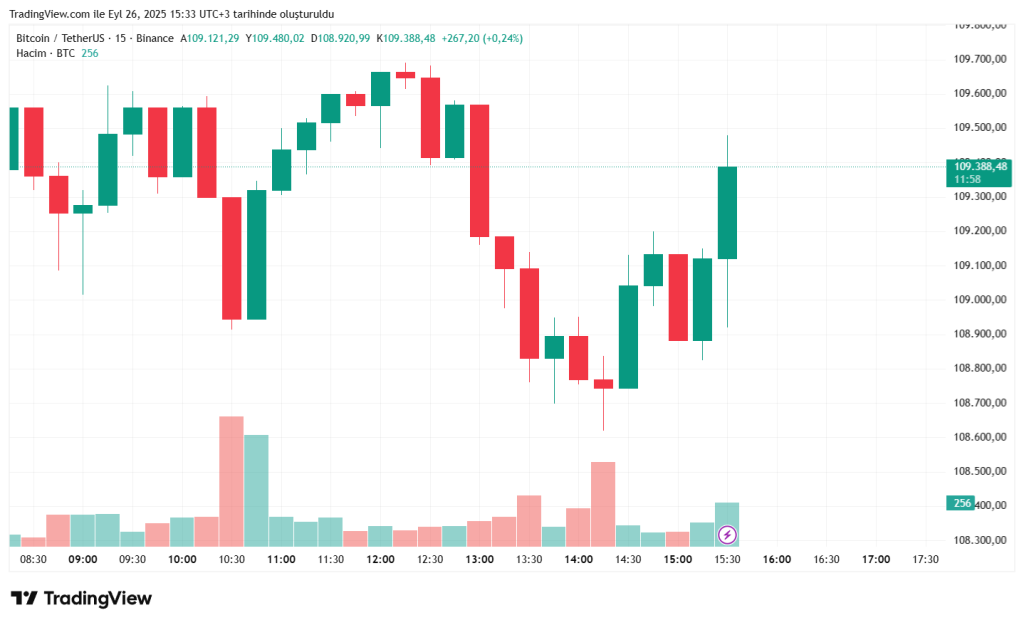Click the TradingView wordmark text
The width and height of the screenshot is (1024, 625).
(x=98, y=598)
